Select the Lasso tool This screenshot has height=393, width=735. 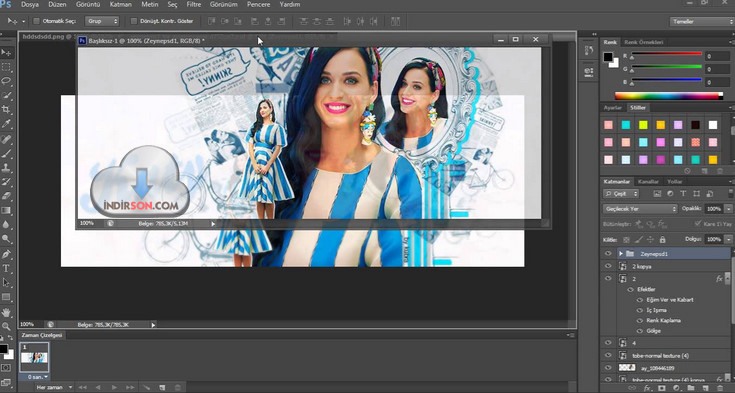point(6,81)
